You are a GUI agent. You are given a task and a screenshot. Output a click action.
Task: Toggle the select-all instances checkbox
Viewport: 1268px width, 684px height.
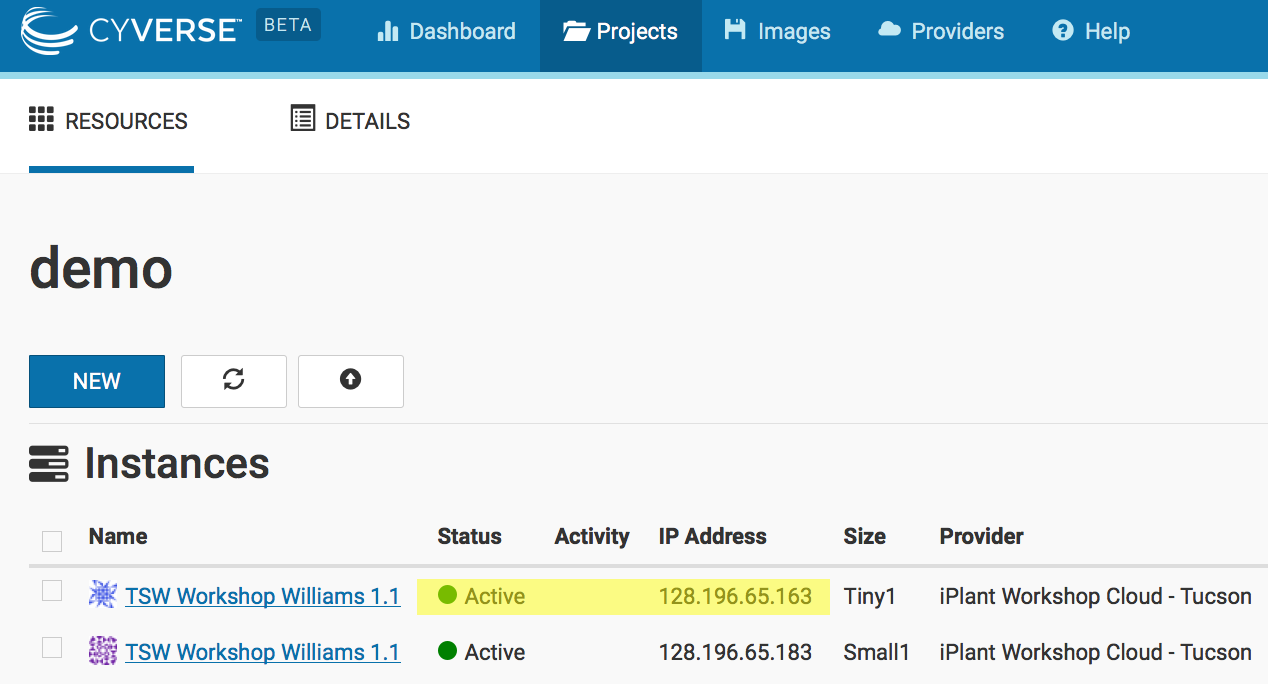click(x=52, y=541)
